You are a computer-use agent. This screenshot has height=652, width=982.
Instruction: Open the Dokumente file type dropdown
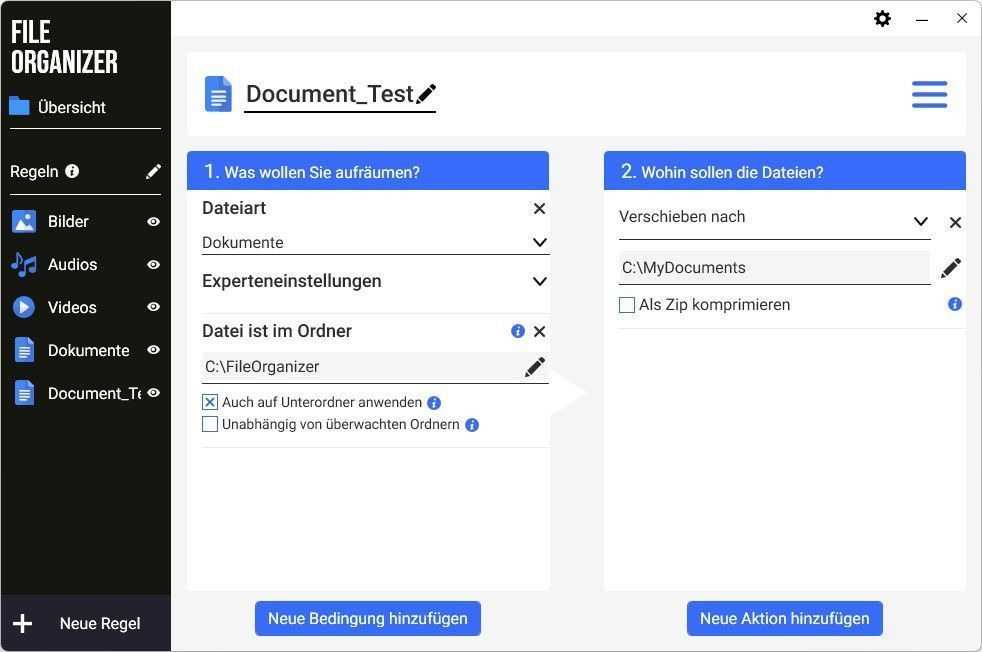[375, 242]
